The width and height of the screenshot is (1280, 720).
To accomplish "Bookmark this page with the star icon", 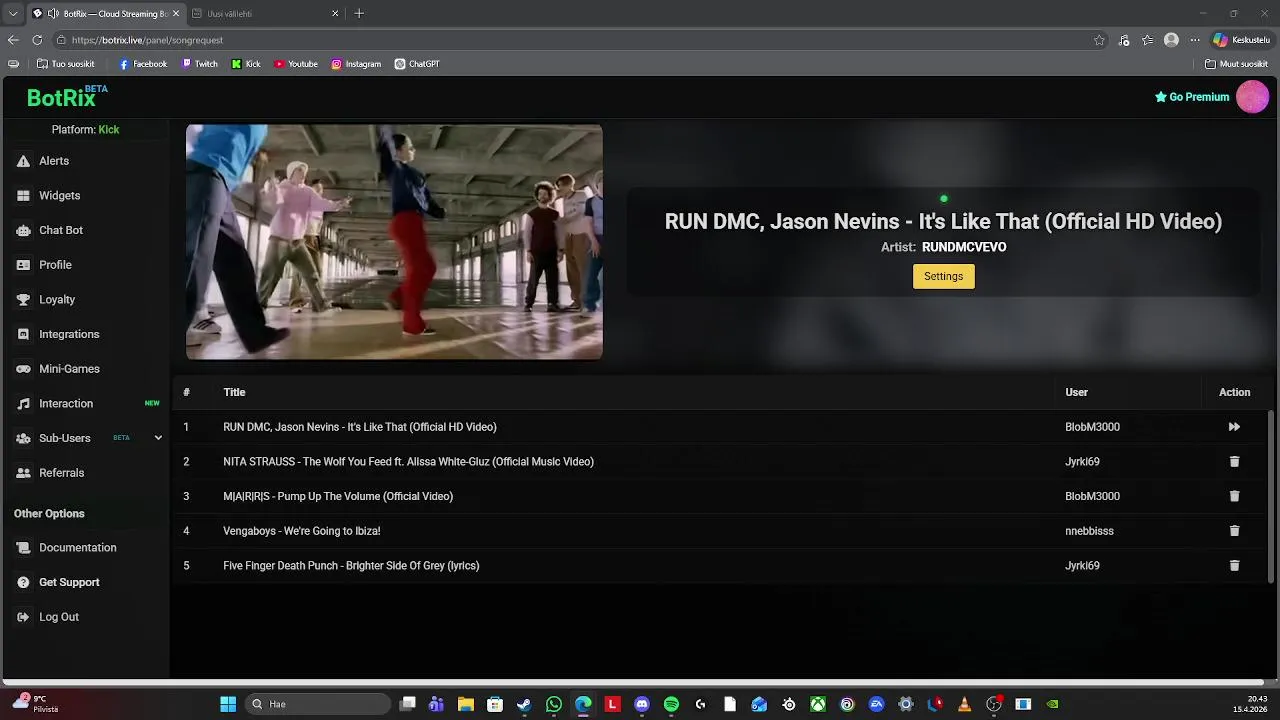I will point(1099,40).
